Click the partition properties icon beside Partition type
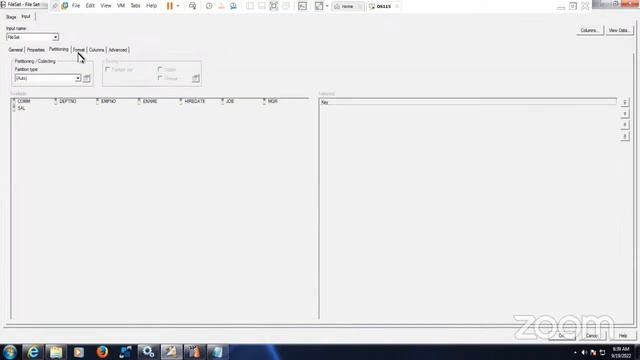 (x=87, y=78)
